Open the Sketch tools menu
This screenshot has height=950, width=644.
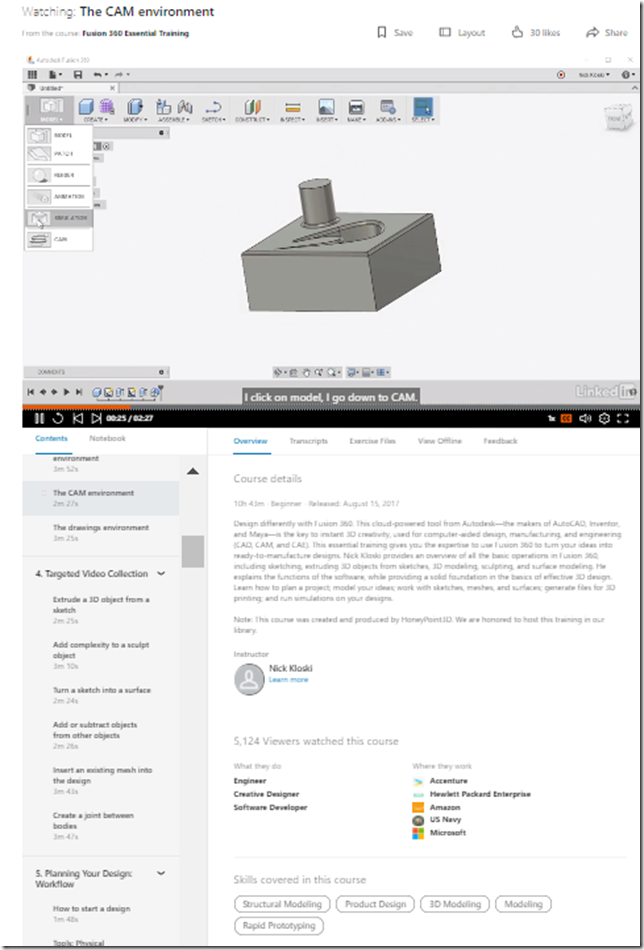click(212, 110)
